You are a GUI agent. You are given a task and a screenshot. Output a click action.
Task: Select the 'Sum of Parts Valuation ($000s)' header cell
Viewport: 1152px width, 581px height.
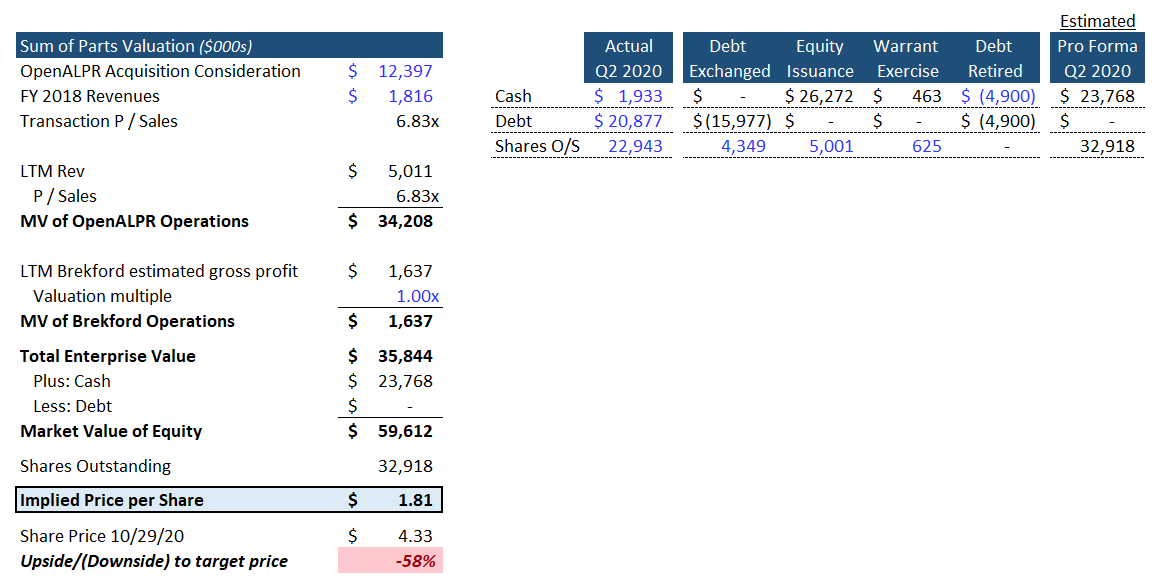pyautogui.click(x=229, y=46)
